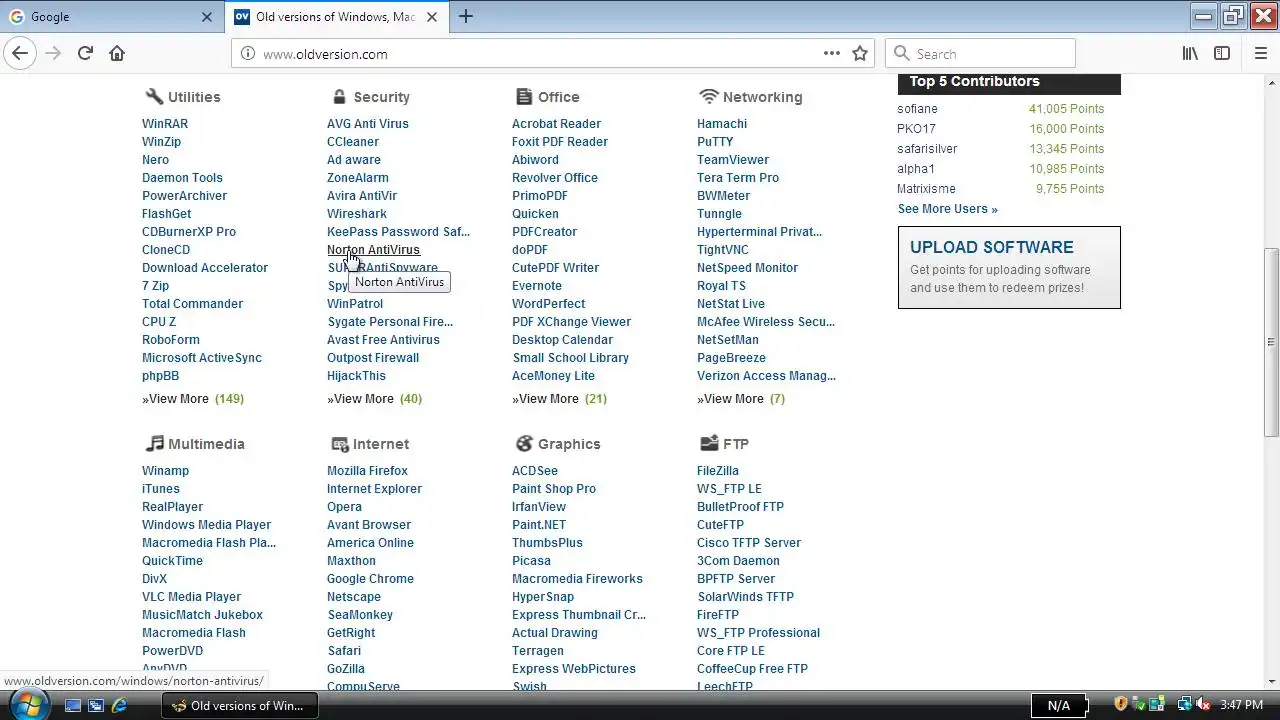Click the security shield tray icon
The height and width of the screenshot is (720, 1280).
[x=1121, y=705]
